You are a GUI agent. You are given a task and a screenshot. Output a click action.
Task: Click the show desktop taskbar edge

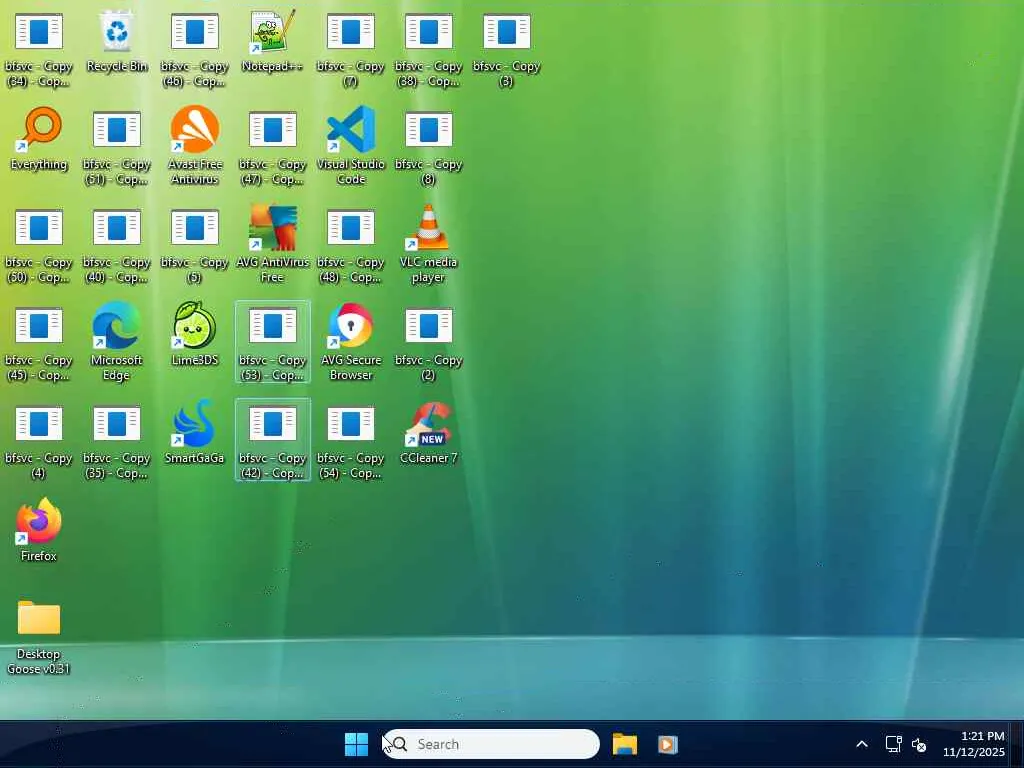[x=1019, y=744]
